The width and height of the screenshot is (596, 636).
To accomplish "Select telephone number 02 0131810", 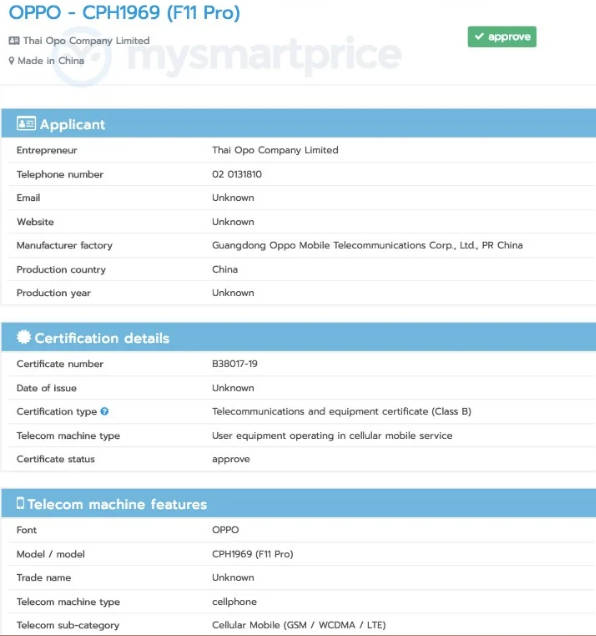I will 237,174.
